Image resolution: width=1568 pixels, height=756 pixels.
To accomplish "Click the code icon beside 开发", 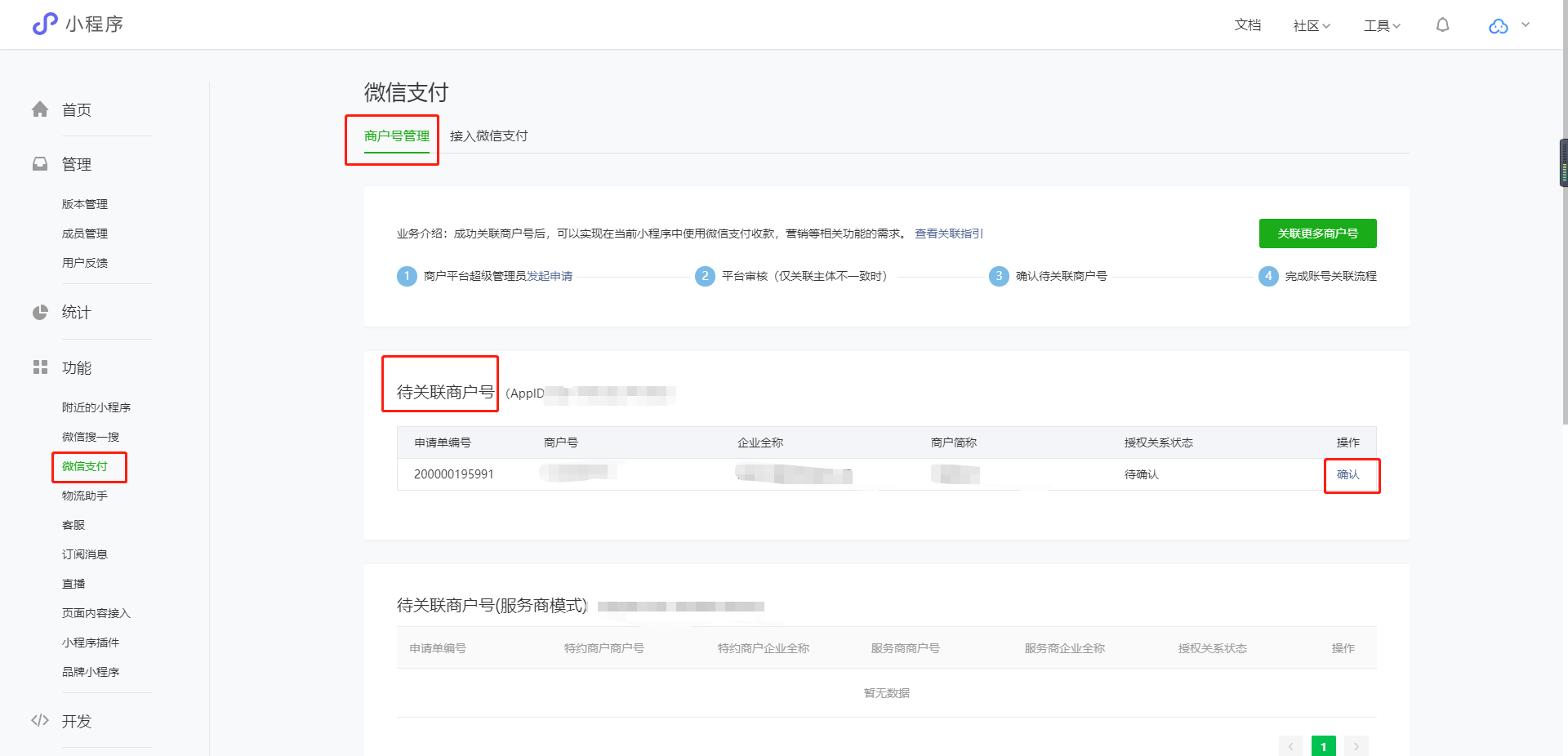I will tap(40, 720).
